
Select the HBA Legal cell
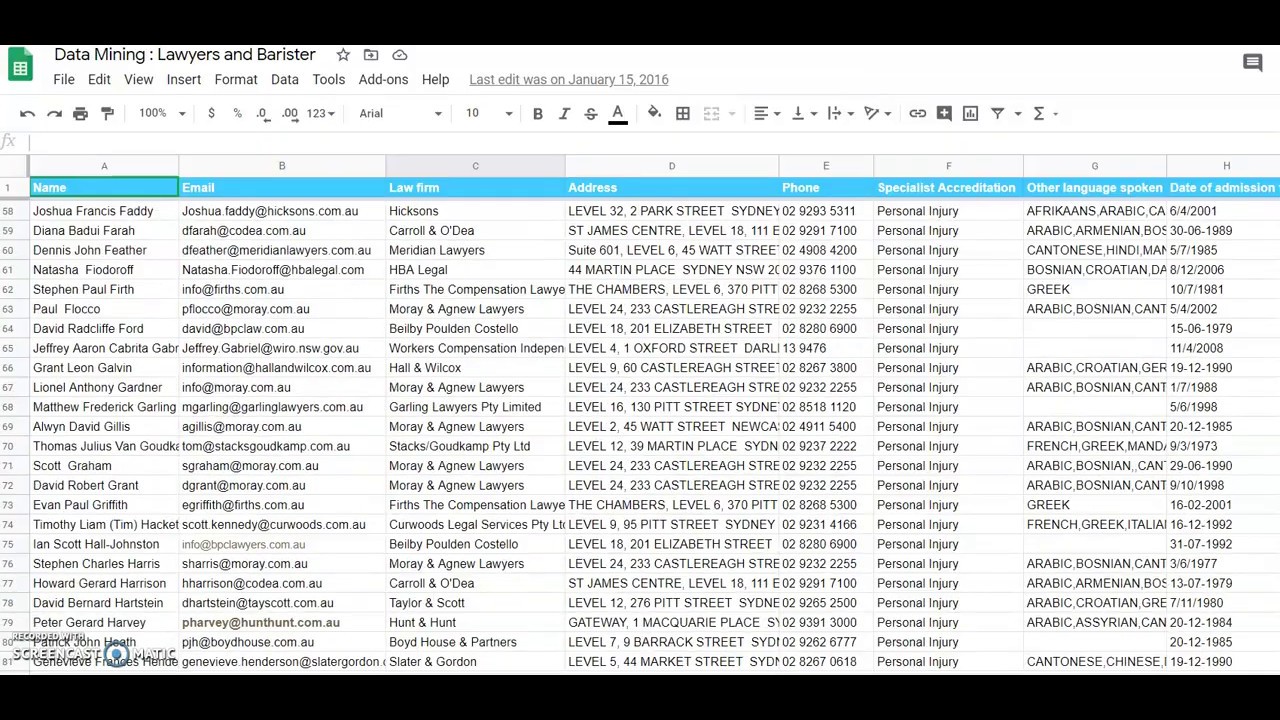point(475,270)
